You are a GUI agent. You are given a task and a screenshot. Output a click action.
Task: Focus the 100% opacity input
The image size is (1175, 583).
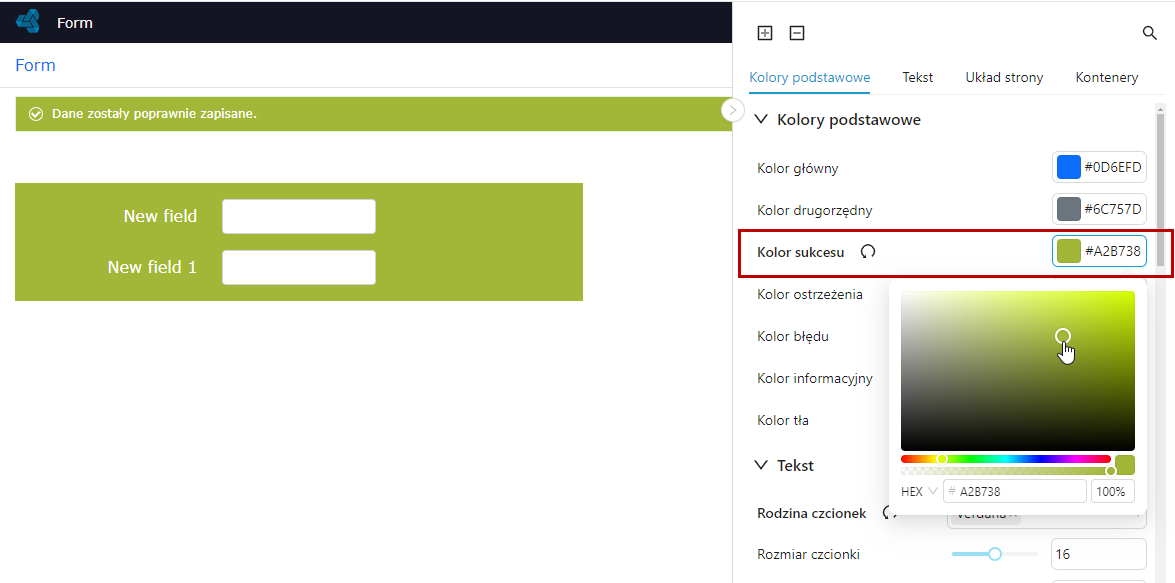pyautogui.click(x=1113, y=492)
